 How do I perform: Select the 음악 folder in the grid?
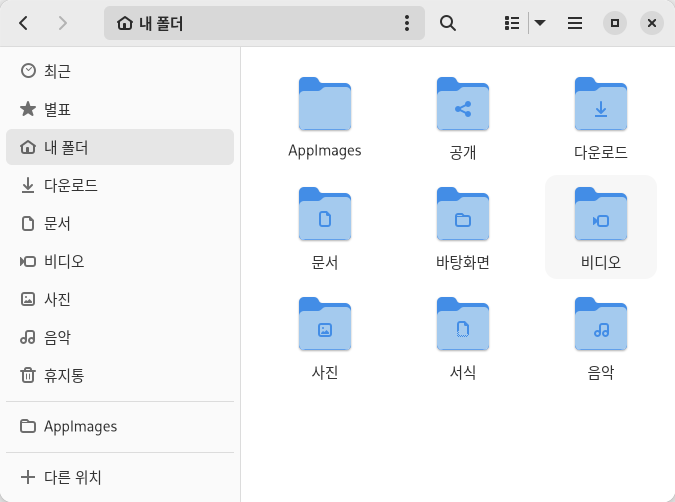click(601, 324)
